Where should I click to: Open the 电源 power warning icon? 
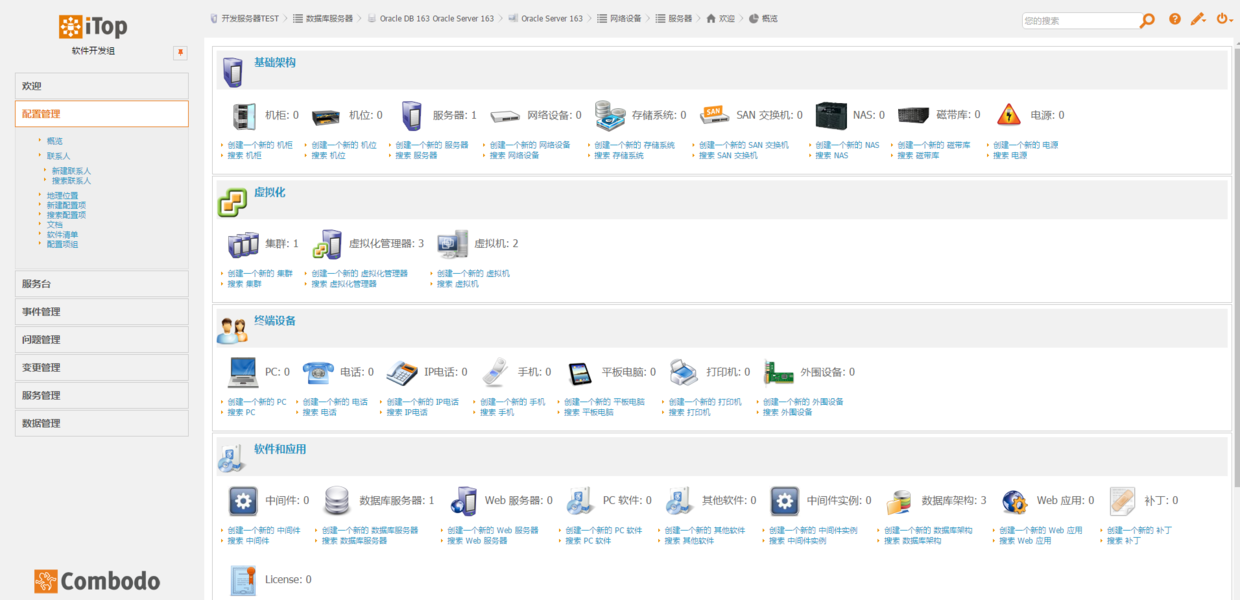[x=1009, y=115]
